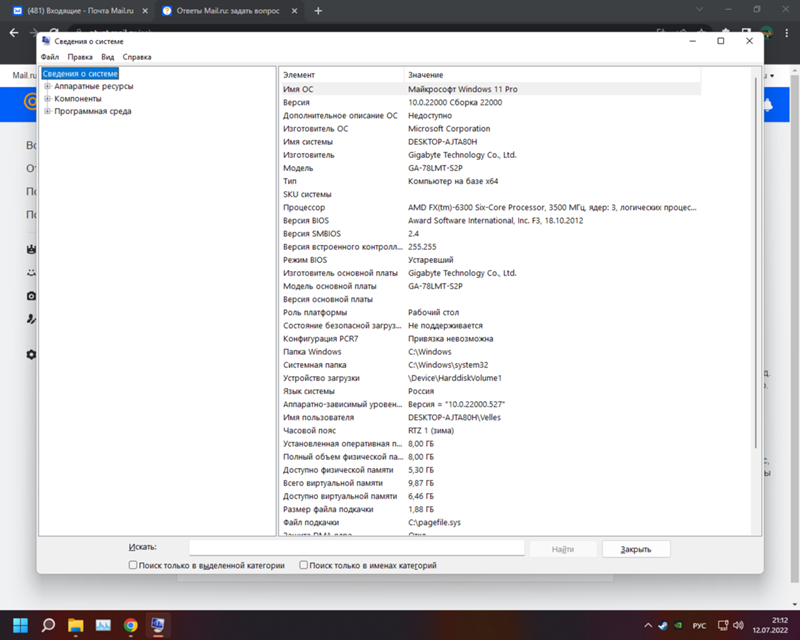Screen dimensions: 800x640
Task: Select the Папка Windows row
Action: [x=491, y=352]
